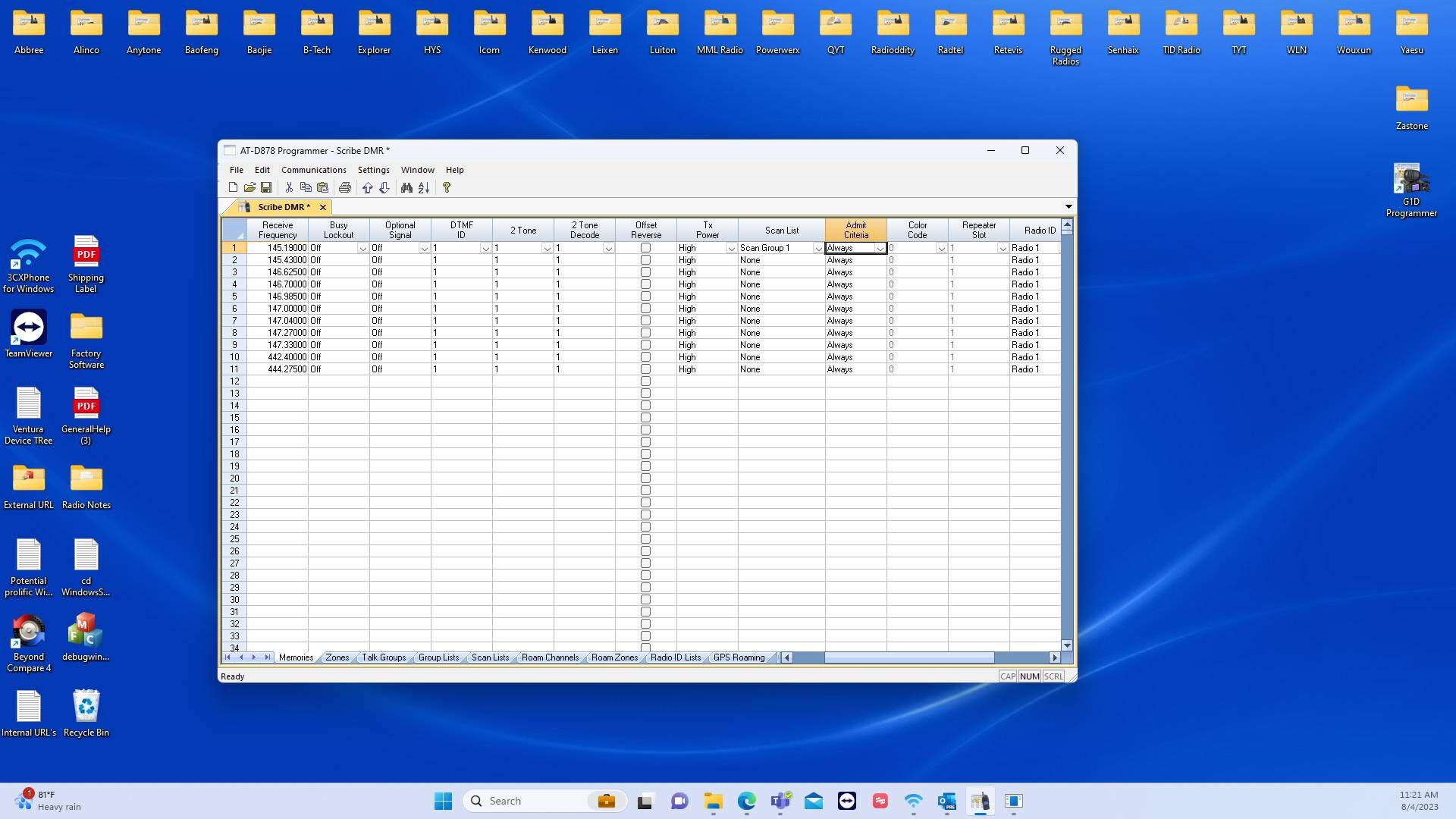Click the Windows Start button on the taskbar
This screenshot has height=819, width=1456.
(444, 801)
